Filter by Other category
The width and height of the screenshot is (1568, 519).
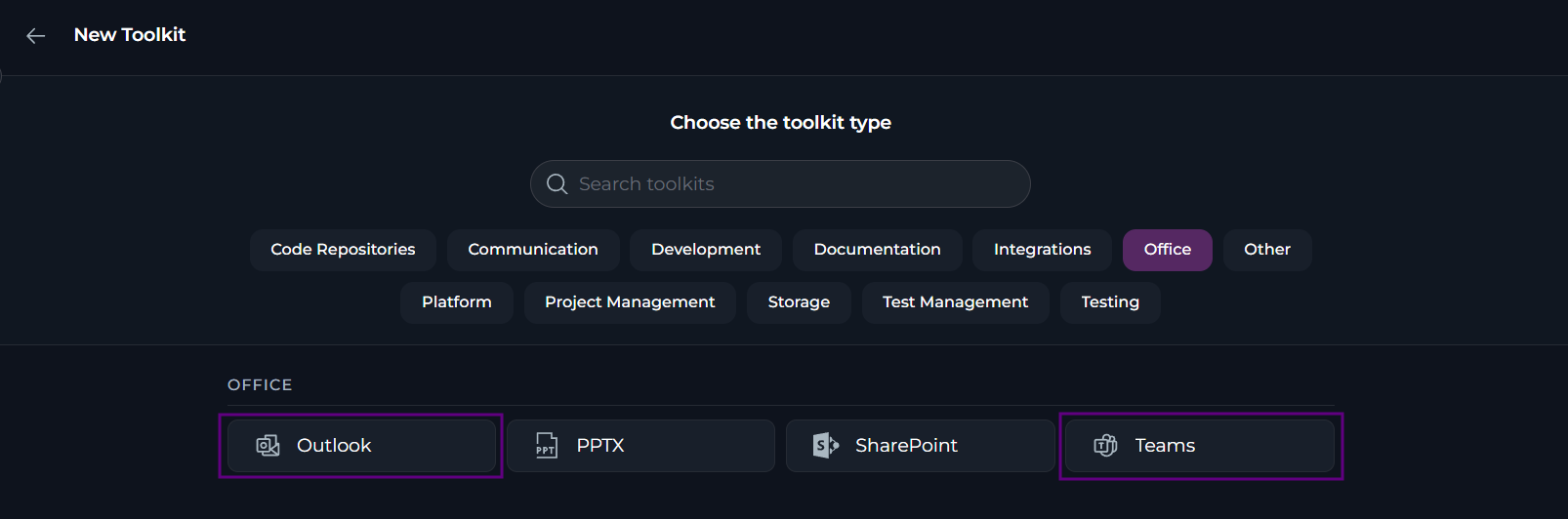point(1267,250)
